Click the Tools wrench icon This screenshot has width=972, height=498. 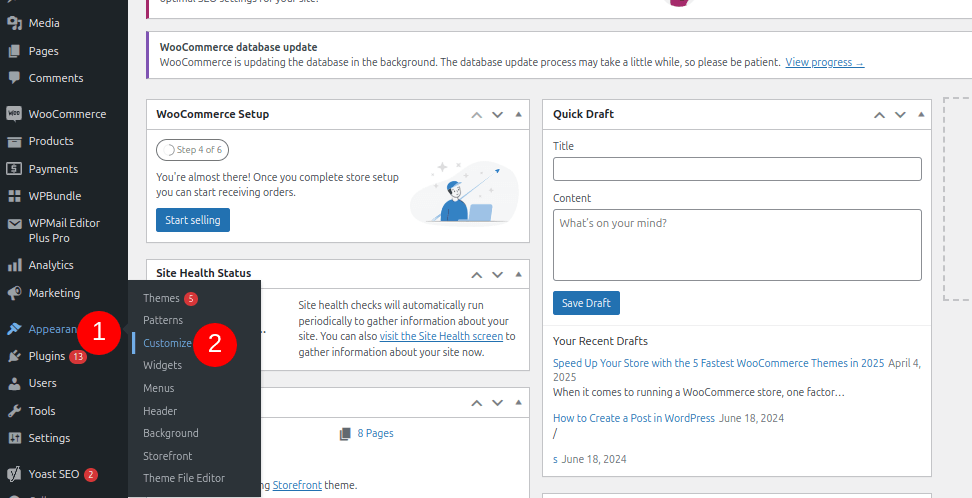(14, 411)
